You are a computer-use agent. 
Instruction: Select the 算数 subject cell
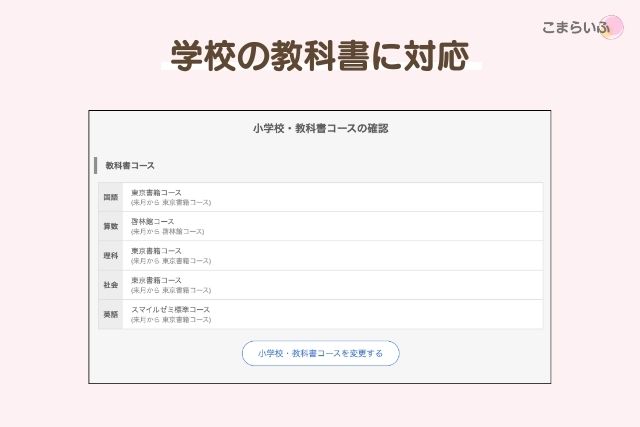111,227
